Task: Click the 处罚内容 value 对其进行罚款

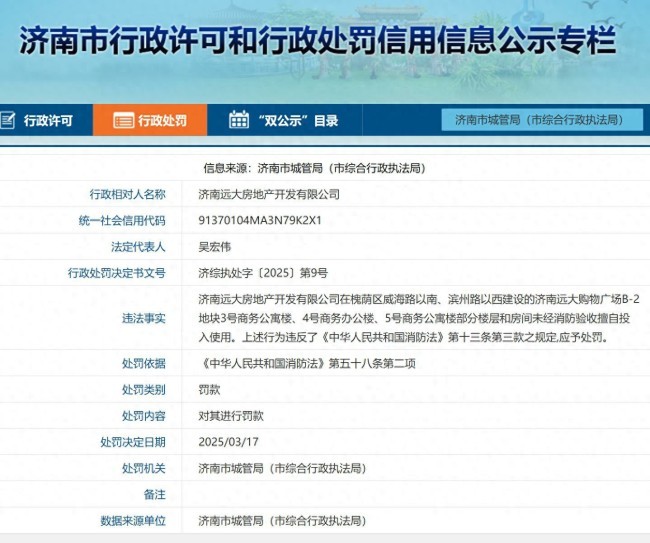Action: coord(231,416)
